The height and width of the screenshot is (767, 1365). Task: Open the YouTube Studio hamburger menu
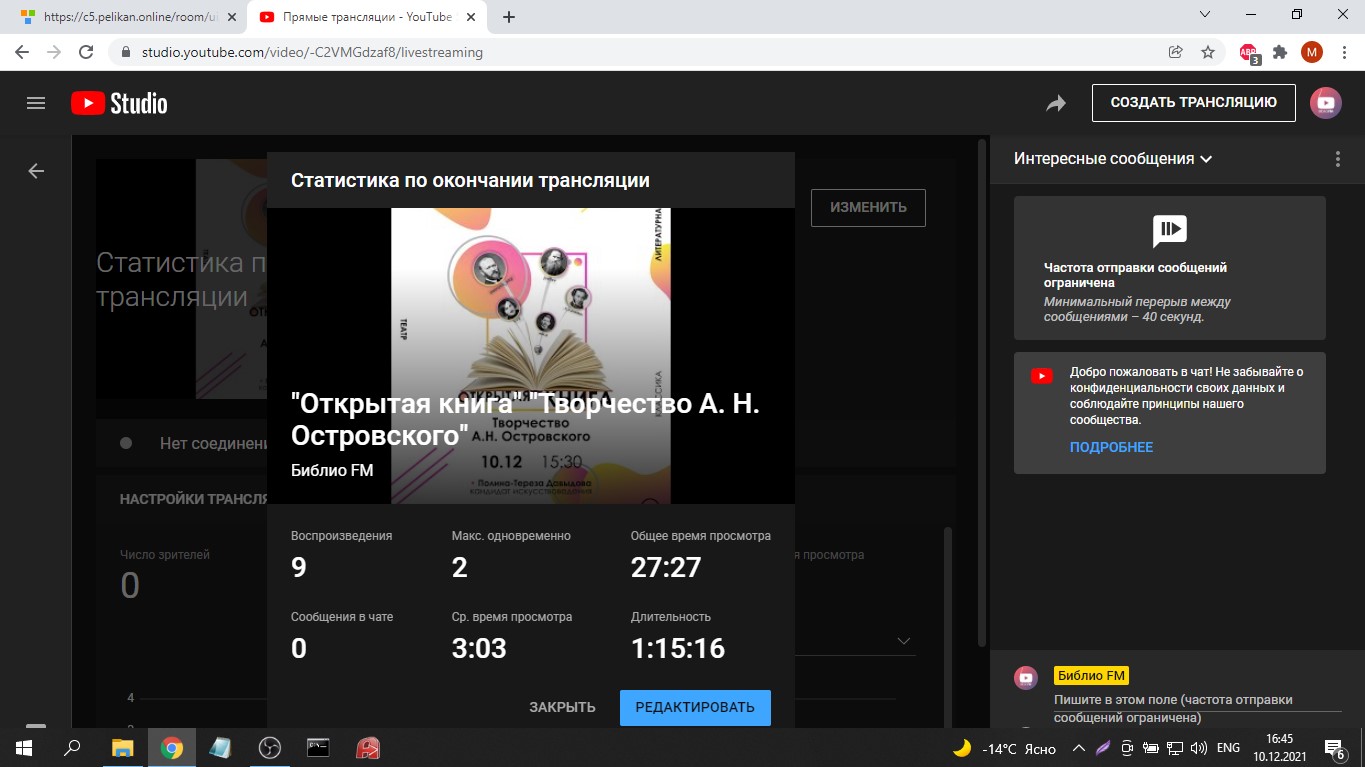click(36, 103)
